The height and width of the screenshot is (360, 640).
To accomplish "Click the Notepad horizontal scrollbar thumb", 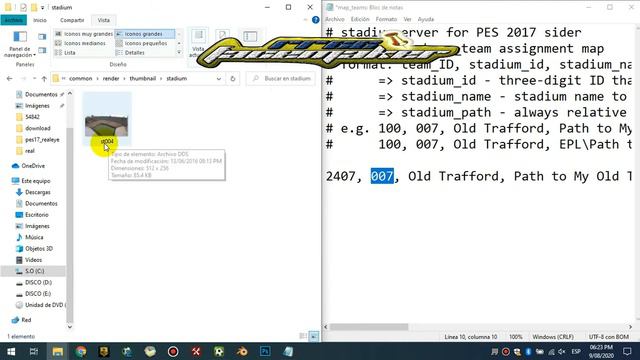I will pos(369,327).
